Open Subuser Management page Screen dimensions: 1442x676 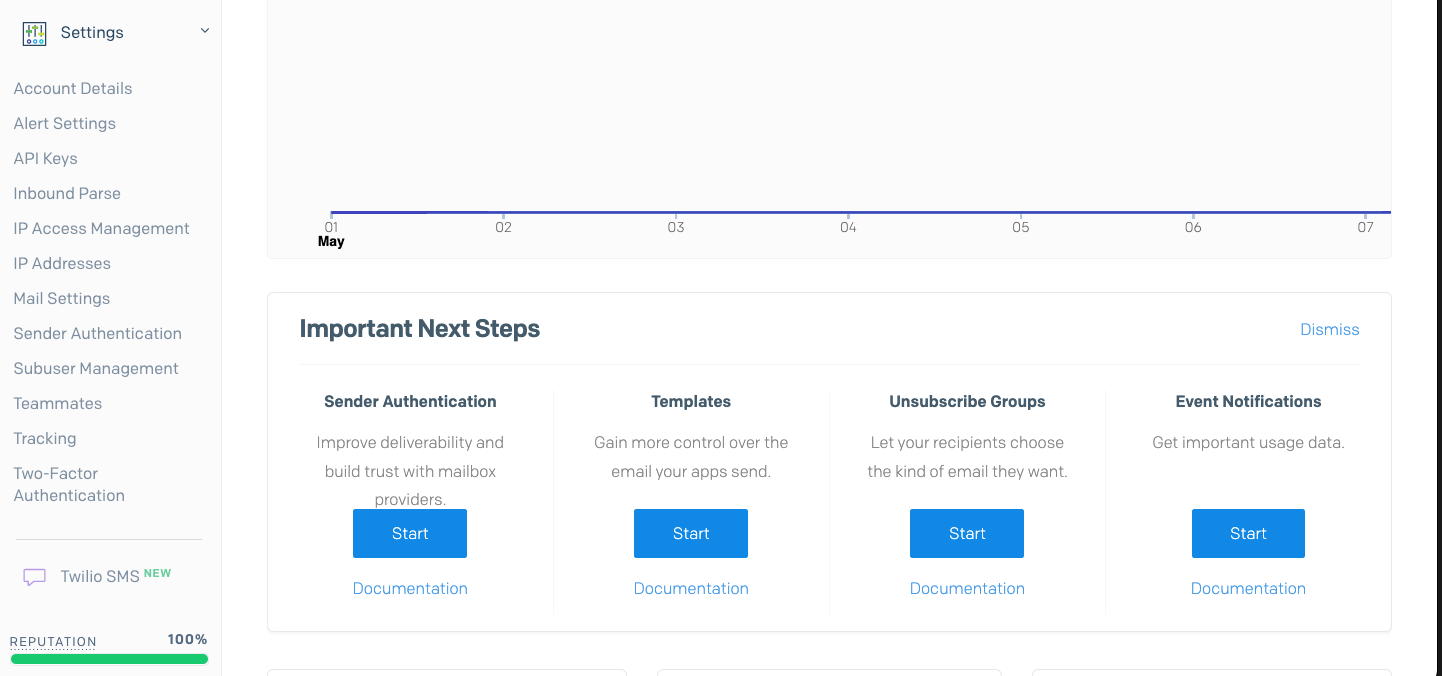point(96,368)
